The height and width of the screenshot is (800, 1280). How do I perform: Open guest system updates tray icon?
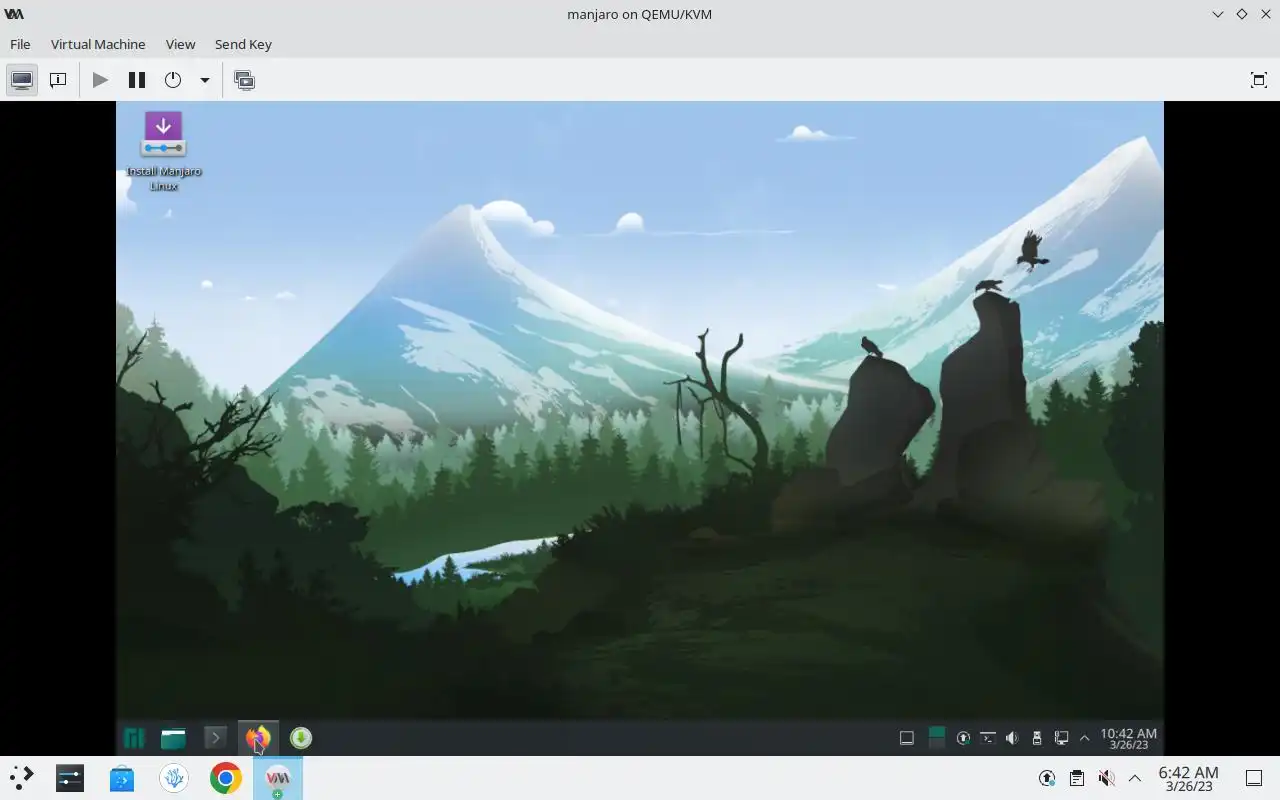coord(963,738)
